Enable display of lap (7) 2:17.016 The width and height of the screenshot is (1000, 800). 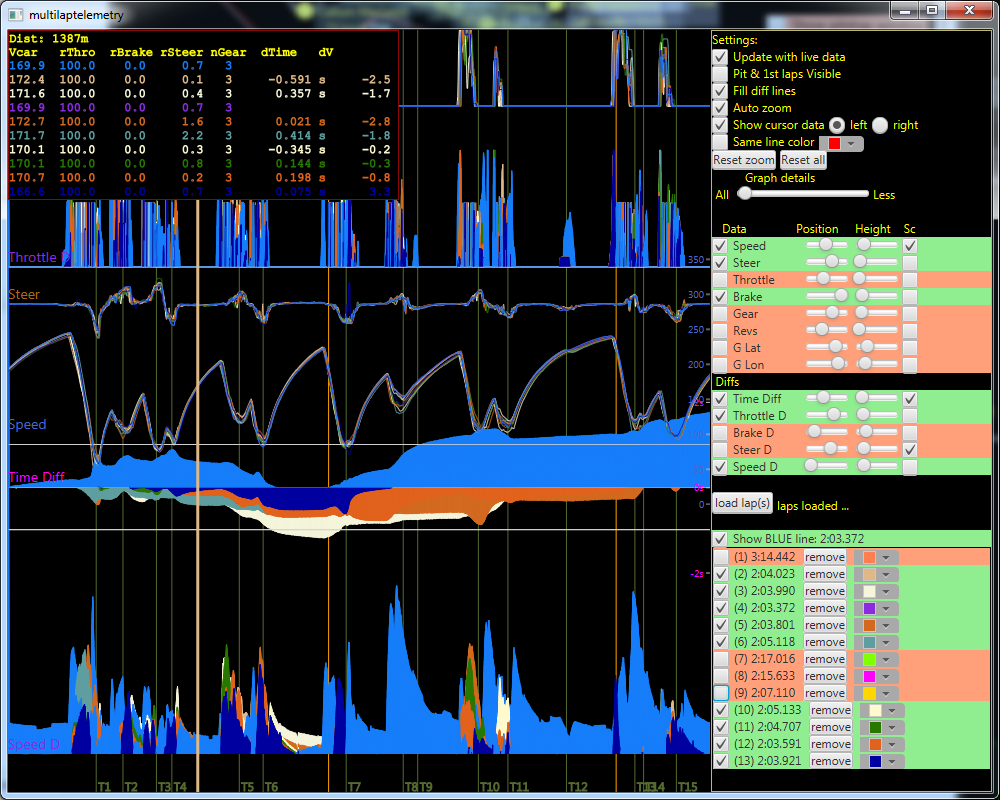719,659
